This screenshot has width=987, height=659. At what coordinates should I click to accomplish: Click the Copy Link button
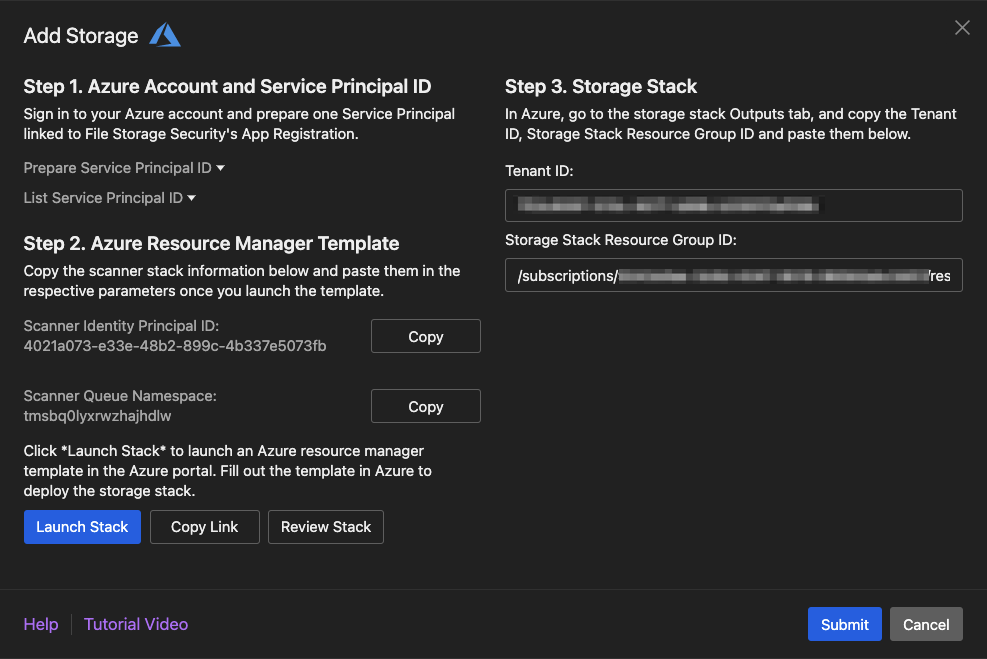204,527
